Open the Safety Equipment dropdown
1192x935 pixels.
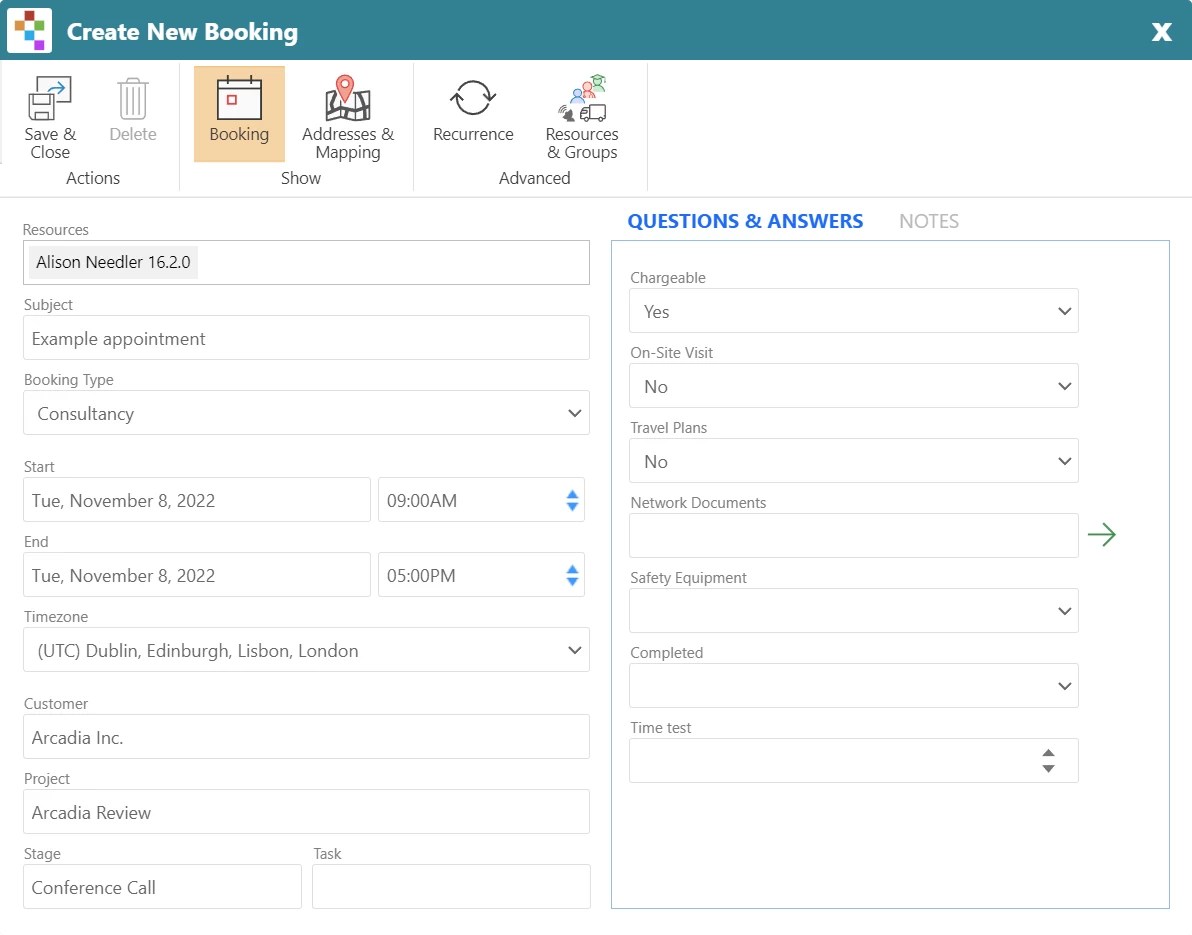[1063, 610]
